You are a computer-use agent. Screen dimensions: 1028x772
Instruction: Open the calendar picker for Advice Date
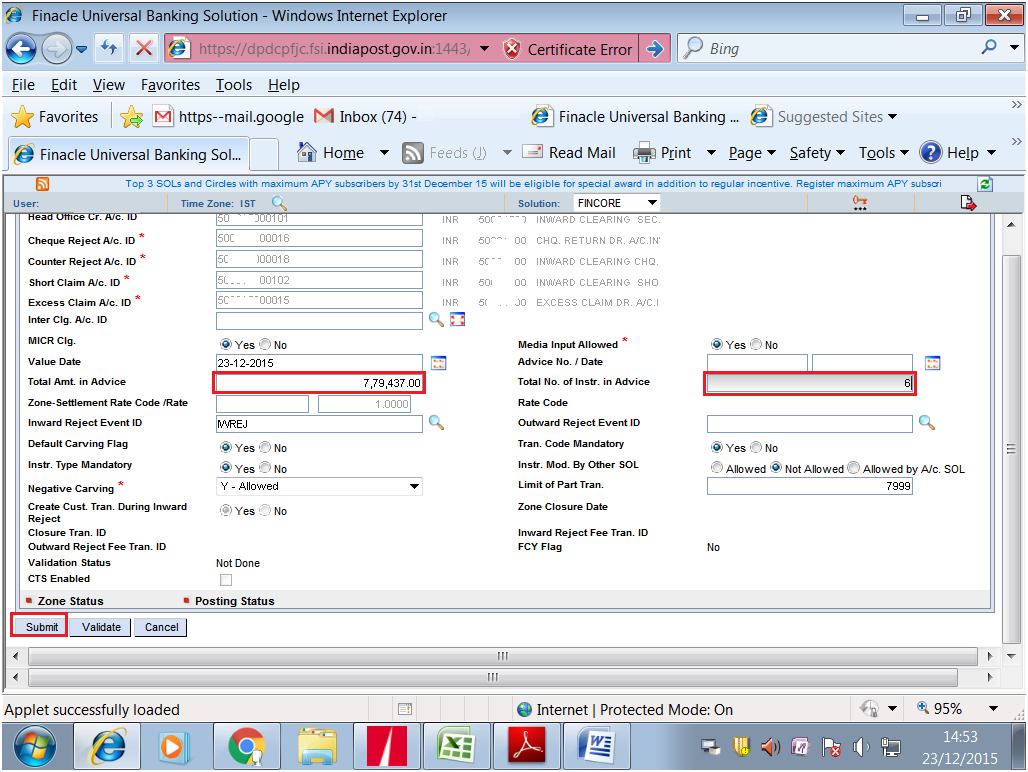(x=933, y=363)
